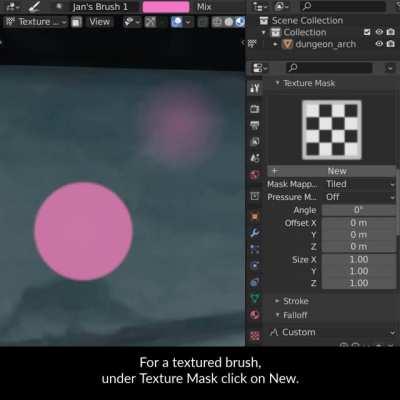Click New under Texture Mask
The image size is (400, 400).
(332, 171)
